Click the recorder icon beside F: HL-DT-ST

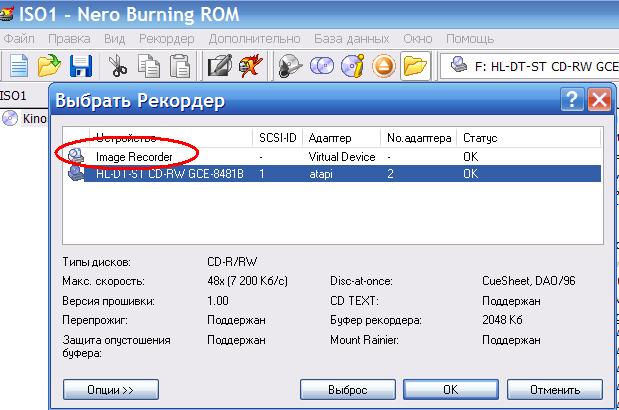pyautogui.click(x=459, y=65)
